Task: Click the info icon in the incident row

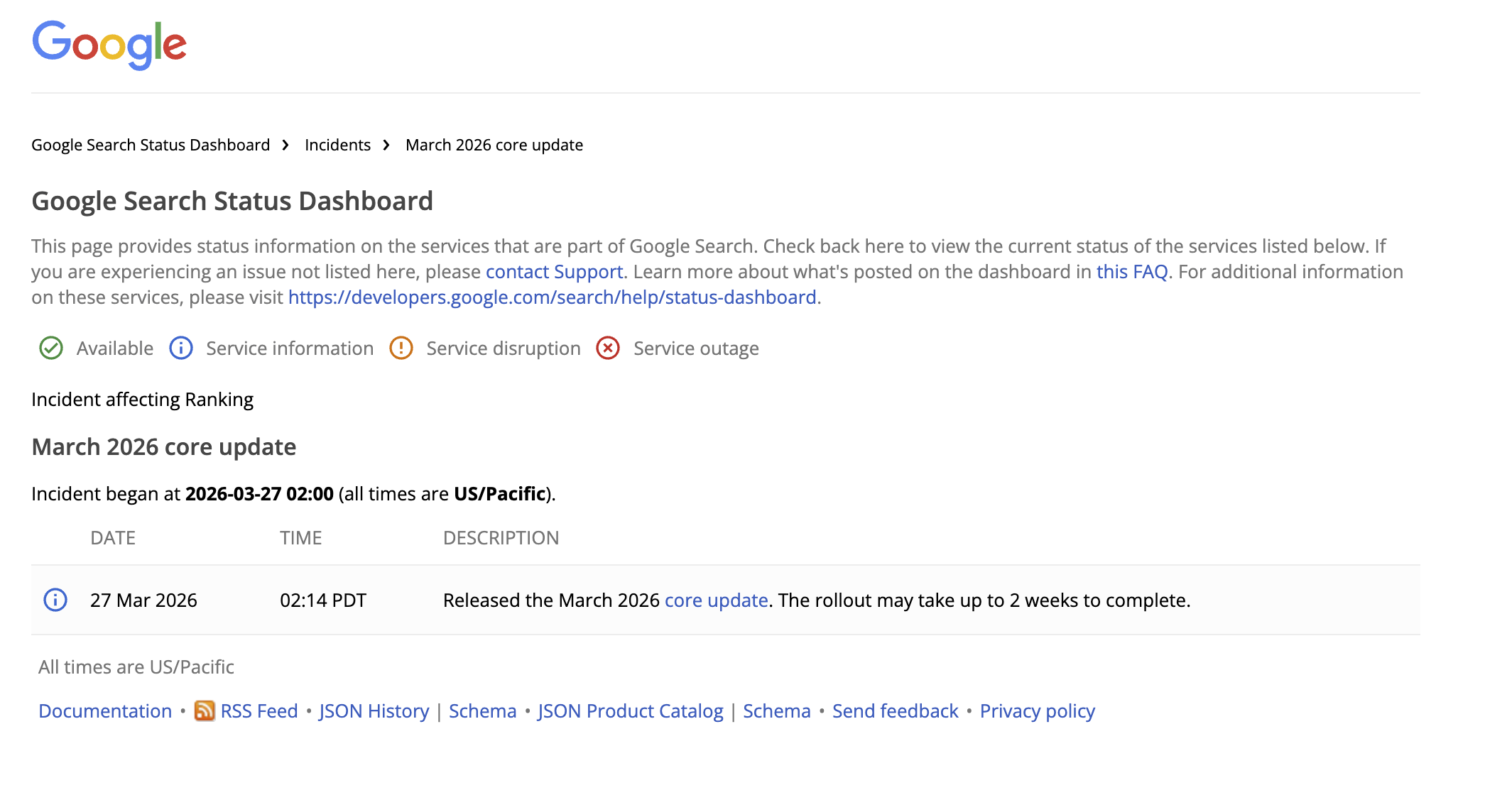Action: 55,600
